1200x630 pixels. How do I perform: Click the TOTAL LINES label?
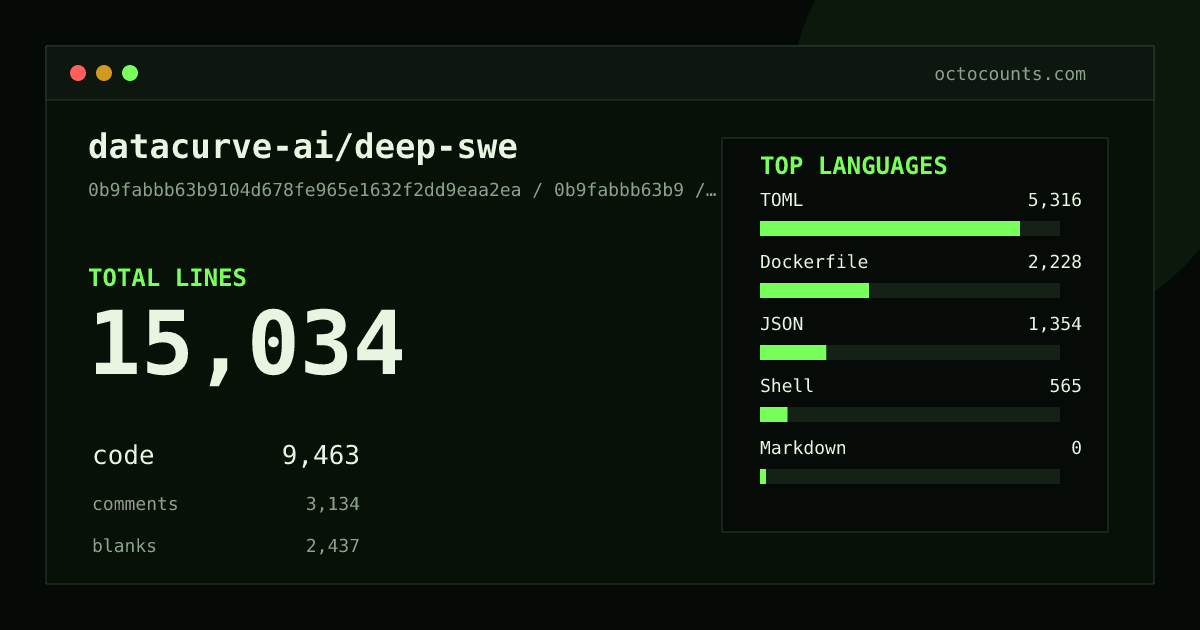tap(167, 278)
